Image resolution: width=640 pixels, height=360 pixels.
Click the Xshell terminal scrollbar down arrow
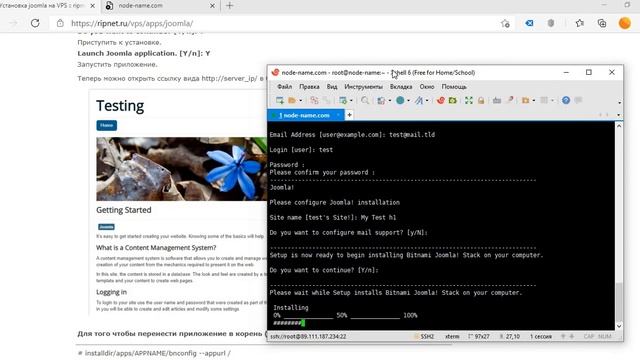(x=619, y=326)
